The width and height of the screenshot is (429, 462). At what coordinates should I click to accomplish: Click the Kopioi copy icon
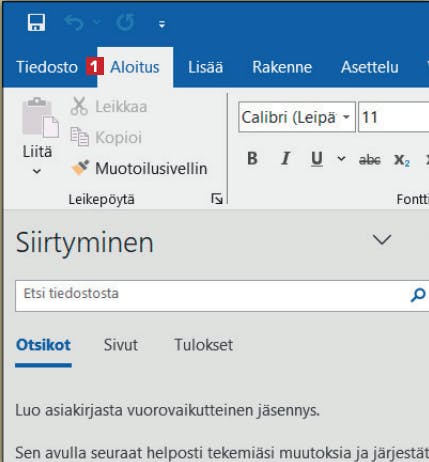pos(79,137)
